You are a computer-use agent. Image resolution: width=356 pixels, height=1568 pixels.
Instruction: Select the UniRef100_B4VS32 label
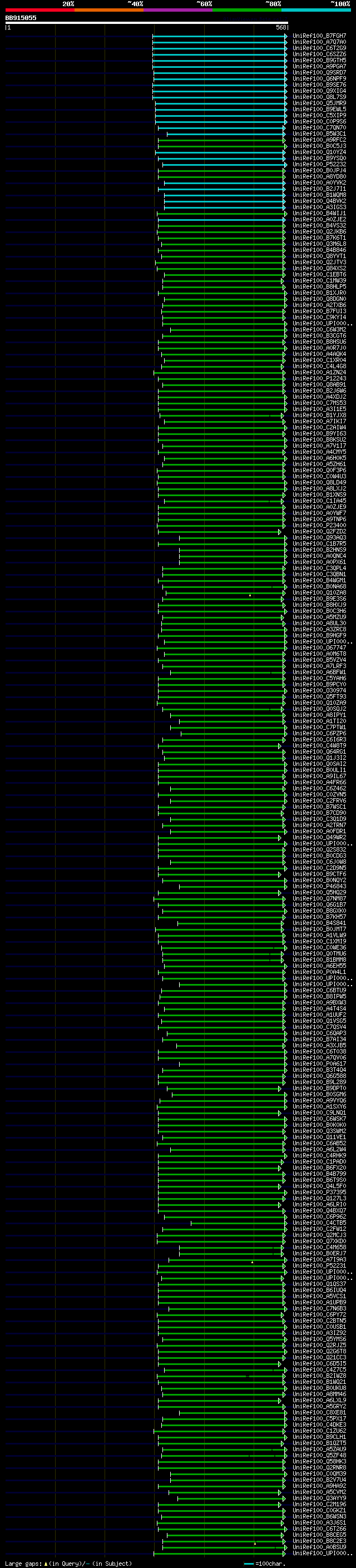pyautogui.click(x=319, y=225)
